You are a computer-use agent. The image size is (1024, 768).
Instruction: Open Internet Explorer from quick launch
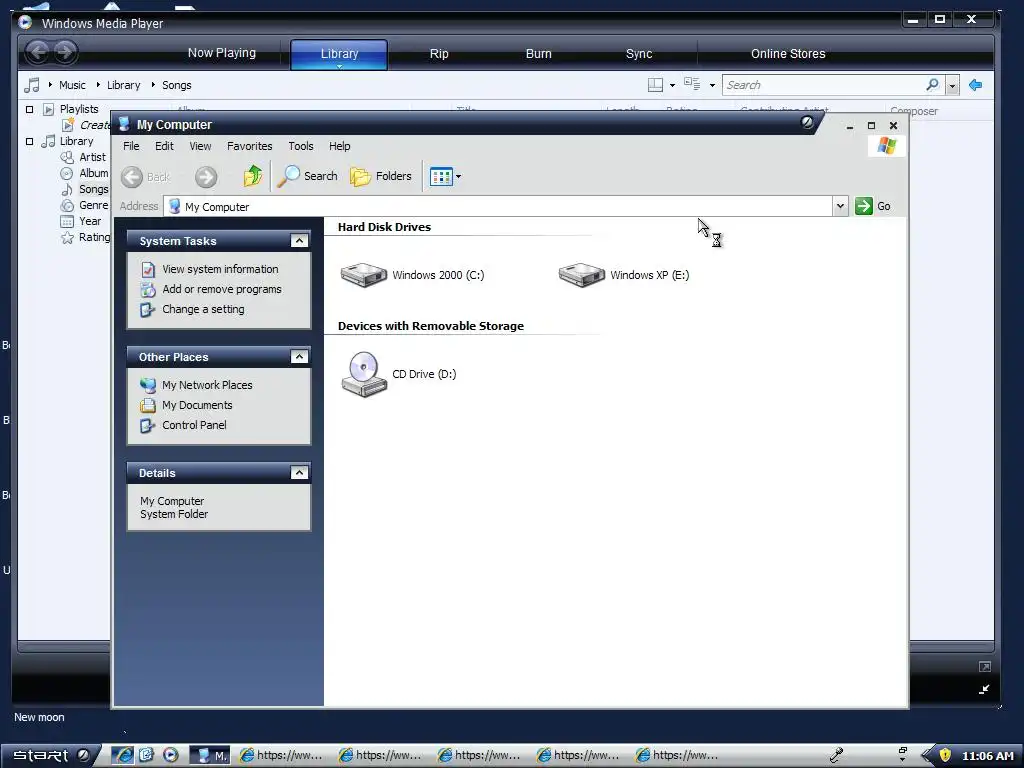[x=122, y=755]
